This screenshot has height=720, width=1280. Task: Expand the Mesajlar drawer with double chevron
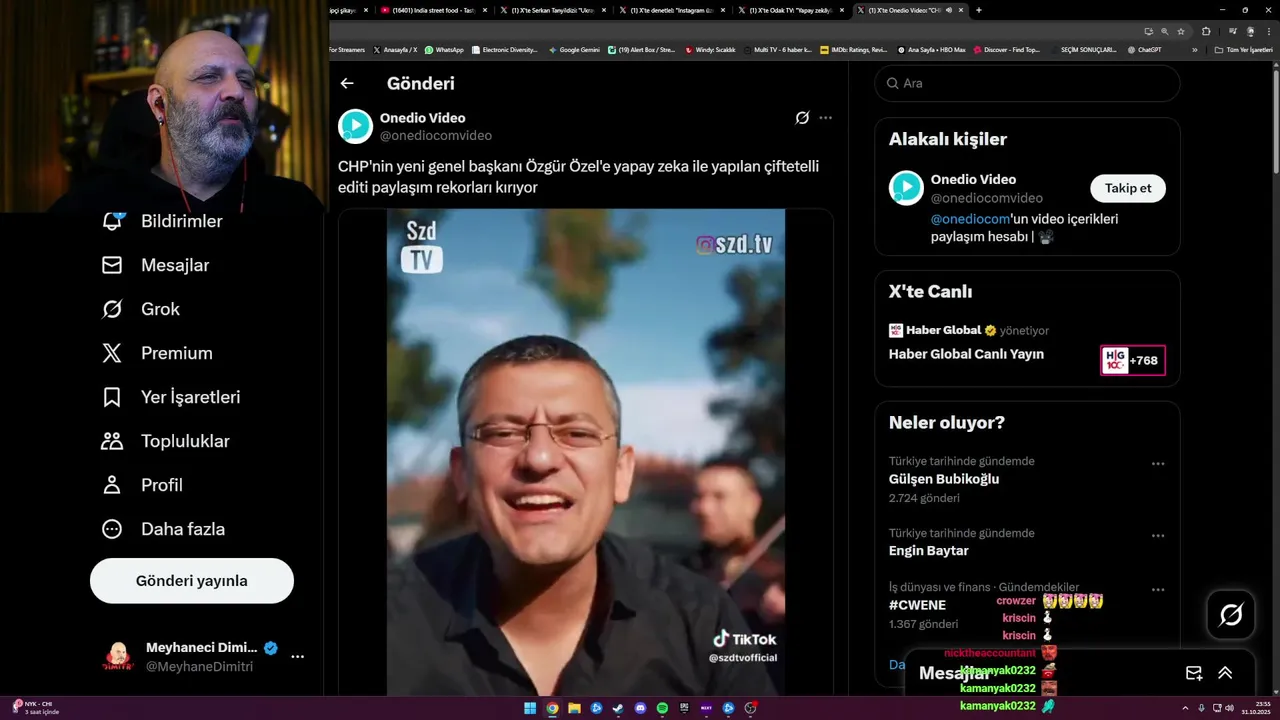1225,673
